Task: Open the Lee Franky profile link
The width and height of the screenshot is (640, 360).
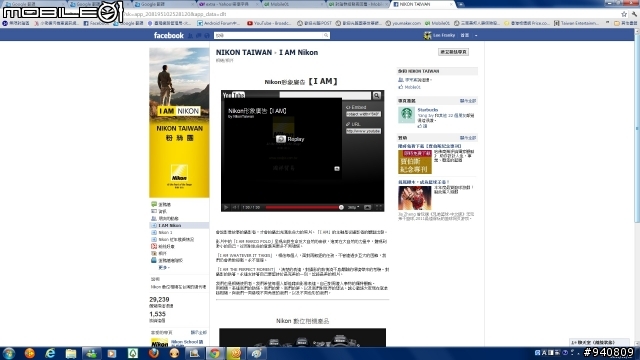Action: 444,36
